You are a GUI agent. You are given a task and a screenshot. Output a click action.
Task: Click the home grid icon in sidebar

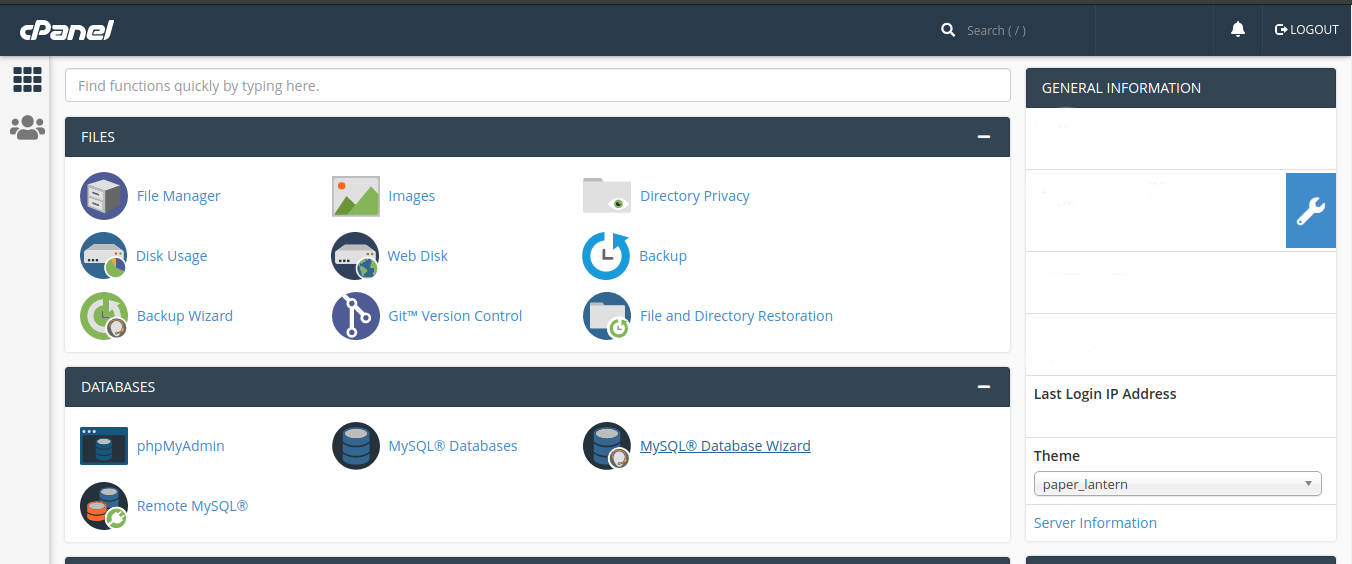(x=27, y=79)
